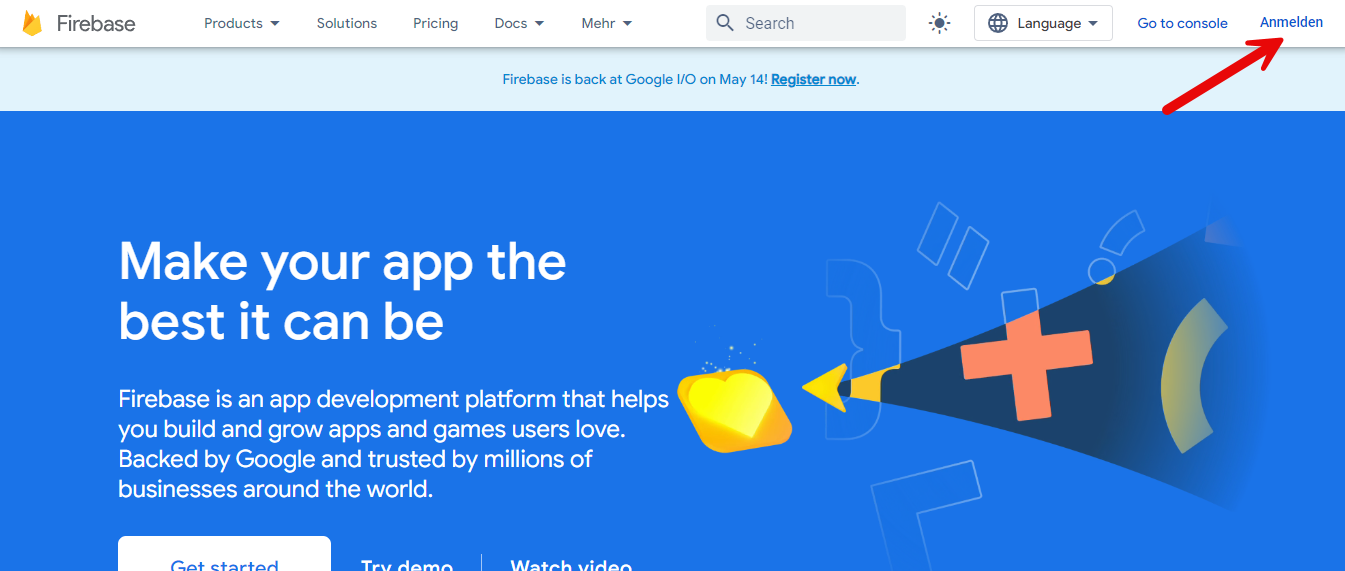Open the Language dropdown arrow
This screenshot has height=571, width=1345.
click(x=1093, y=23)
